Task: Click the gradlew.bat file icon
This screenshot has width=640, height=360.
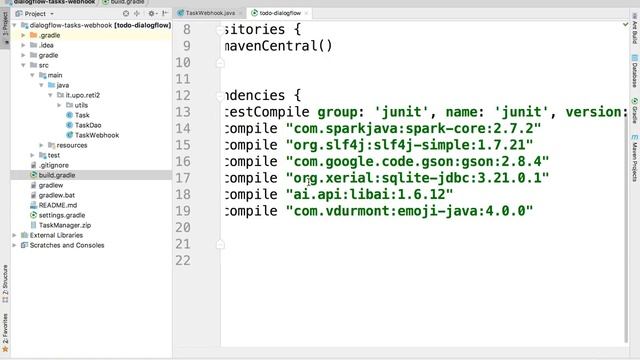Action: (x=33, y=195)
